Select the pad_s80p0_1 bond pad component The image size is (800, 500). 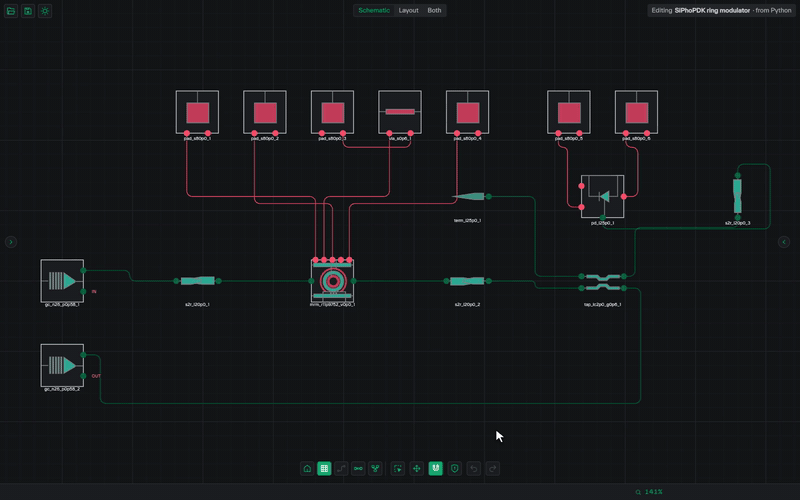click(197, 112)
